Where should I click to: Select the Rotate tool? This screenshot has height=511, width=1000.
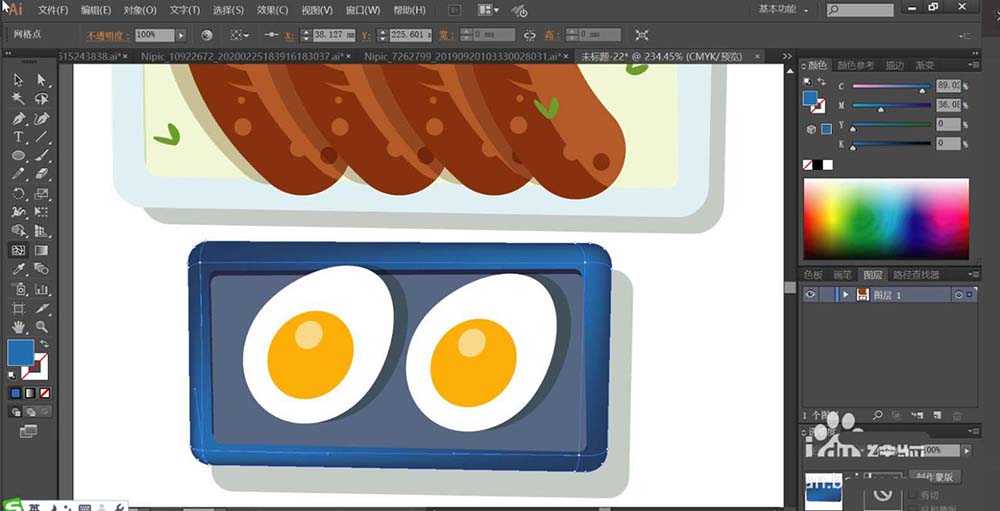(x=18, y=193)
